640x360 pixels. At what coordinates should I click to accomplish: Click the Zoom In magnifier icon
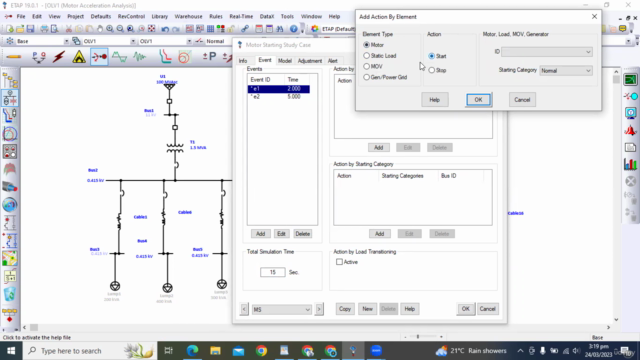pos(110,29)
